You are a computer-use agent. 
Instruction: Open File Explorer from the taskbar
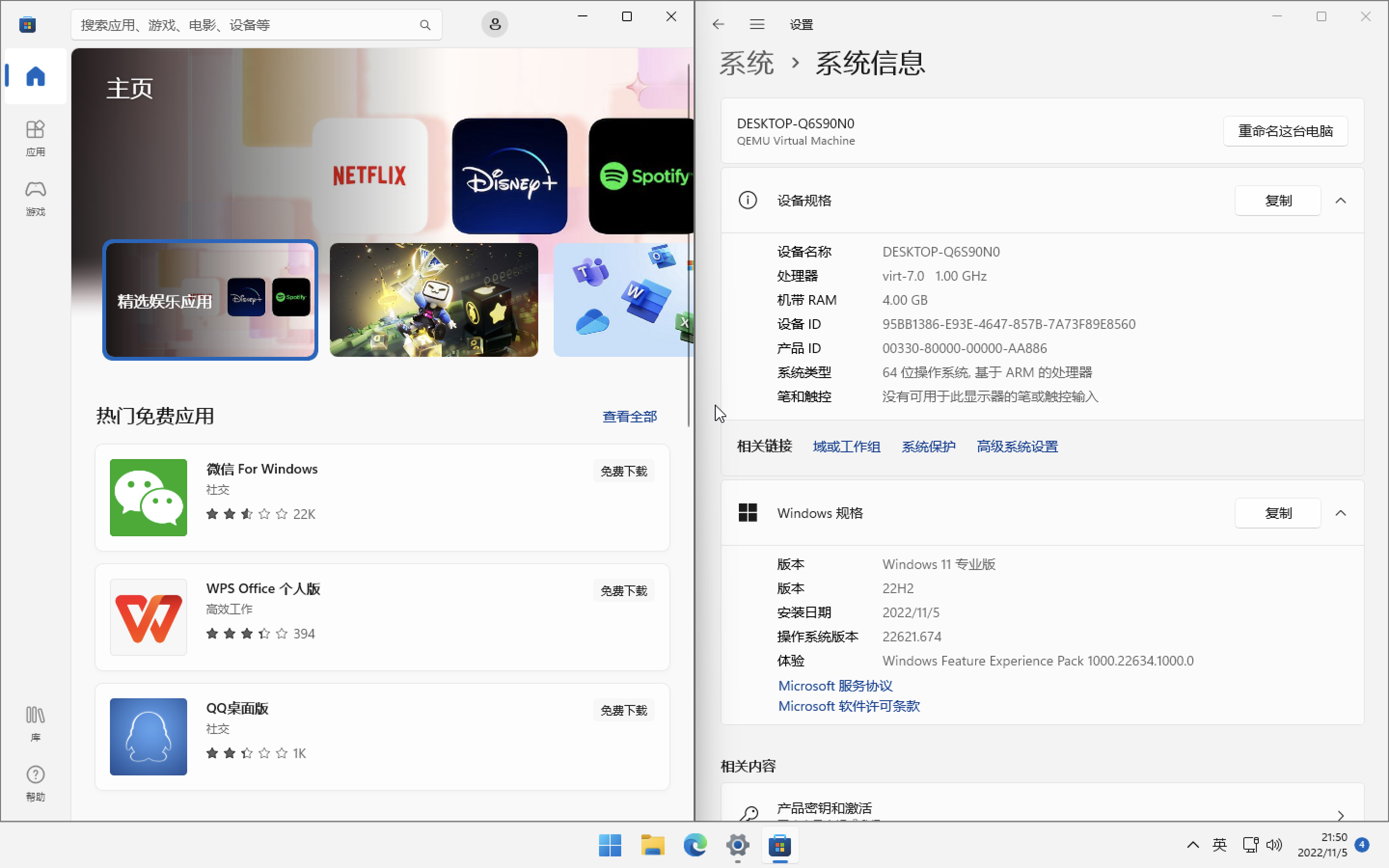click(652, 845)
